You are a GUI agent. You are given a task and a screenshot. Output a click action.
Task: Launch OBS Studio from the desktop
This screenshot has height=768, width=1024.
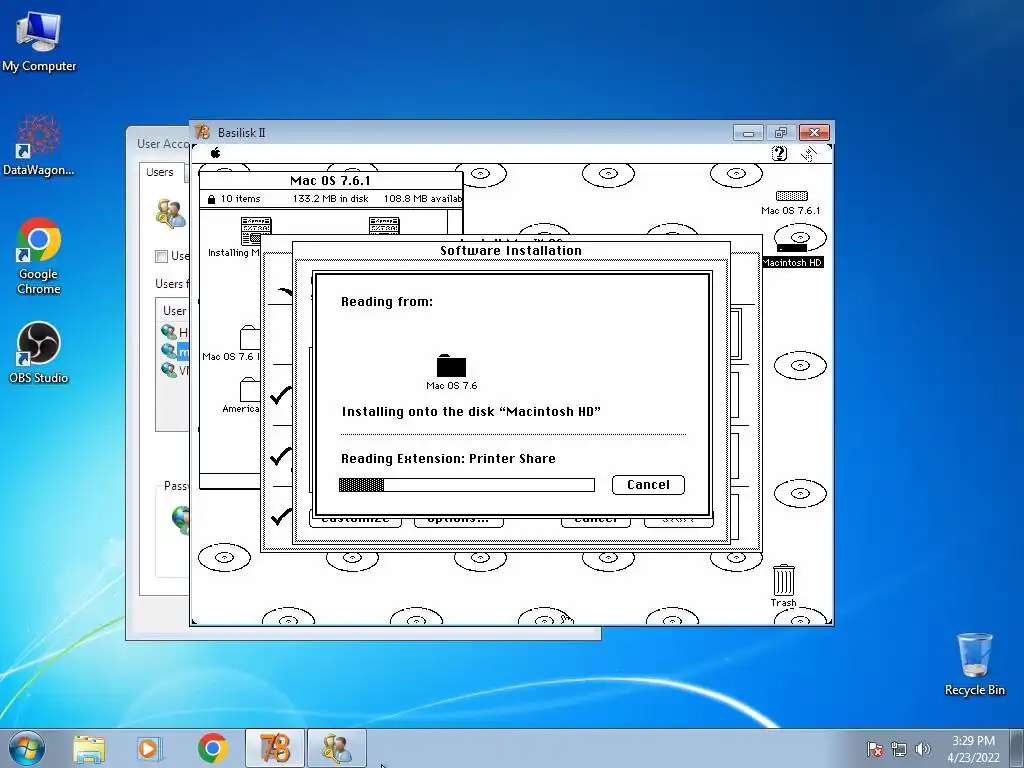[x=39, y=353]
